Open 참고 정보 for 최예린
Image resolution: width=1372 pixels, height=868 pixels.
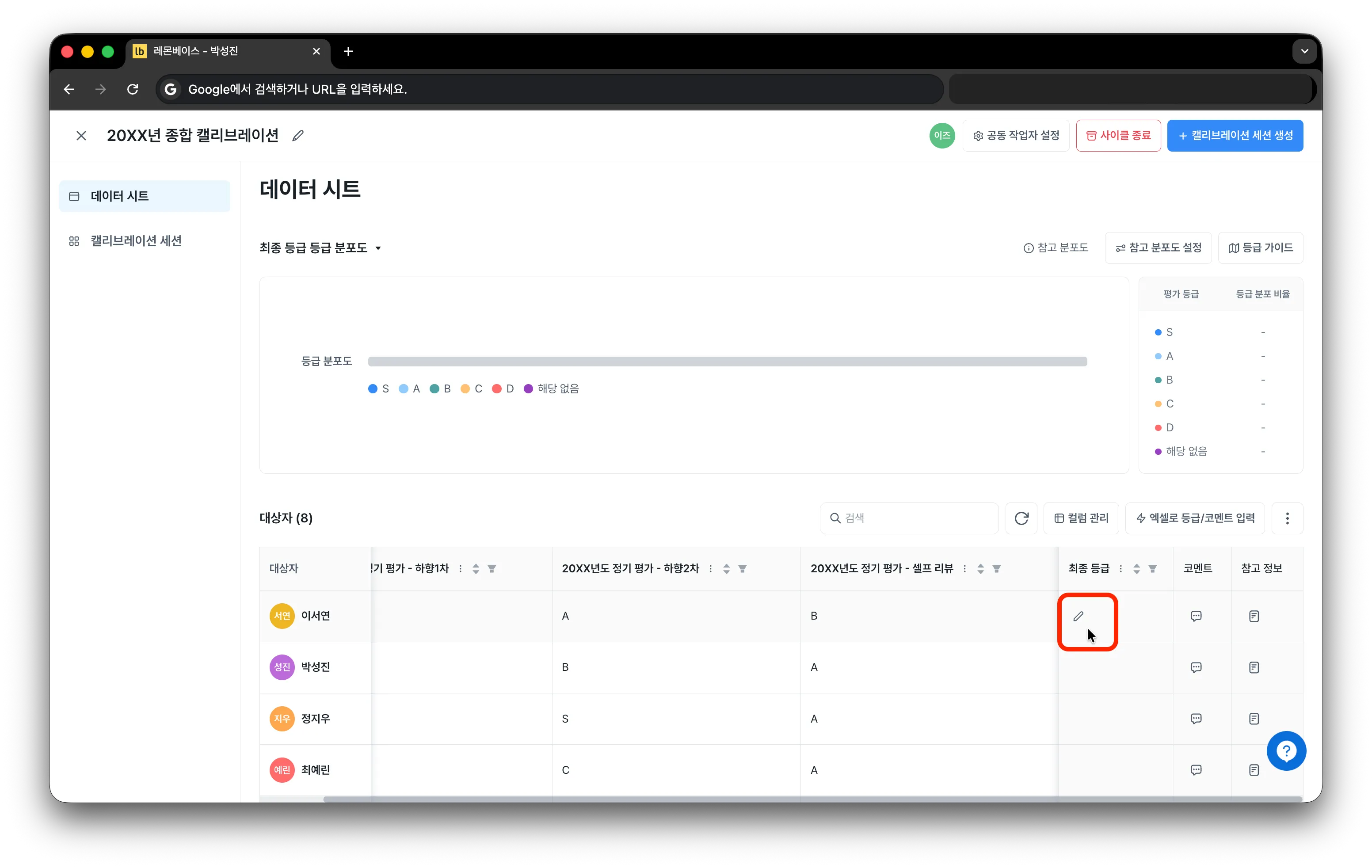click(1254, 770)
